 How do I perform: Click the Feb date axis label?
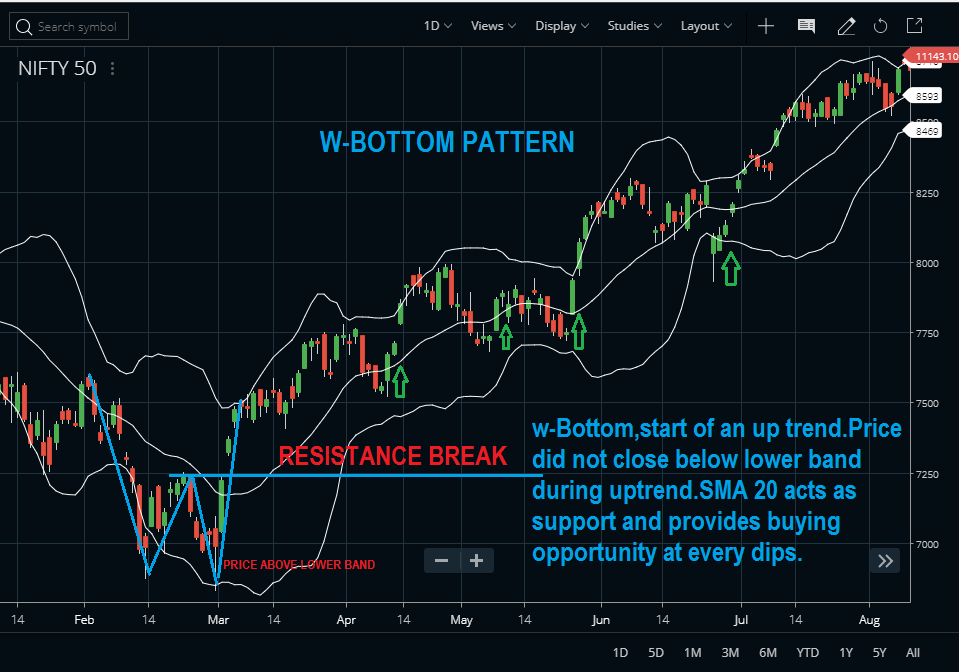[84, 619]
